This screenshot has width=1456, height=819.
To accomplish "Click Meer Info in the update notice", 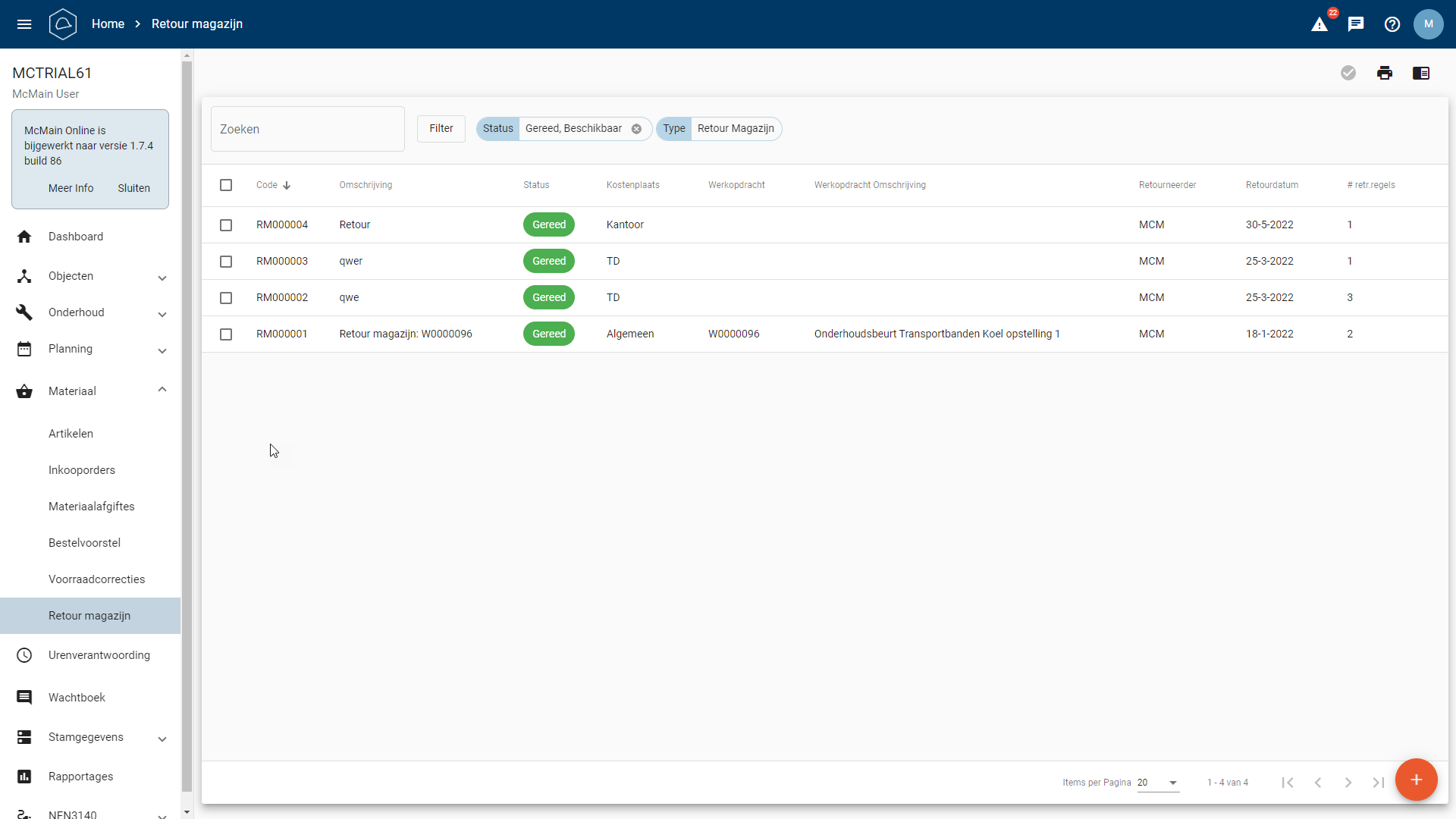I will click(71, 188).
